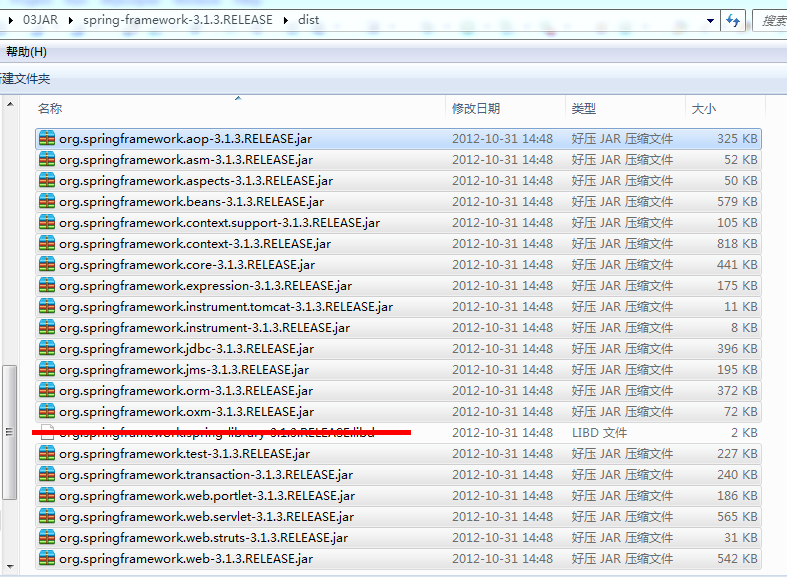Click the context.support-3.1.3.RELEASE.jar archive icon
This screenshot has height=577, width=787.
[47, 223]
